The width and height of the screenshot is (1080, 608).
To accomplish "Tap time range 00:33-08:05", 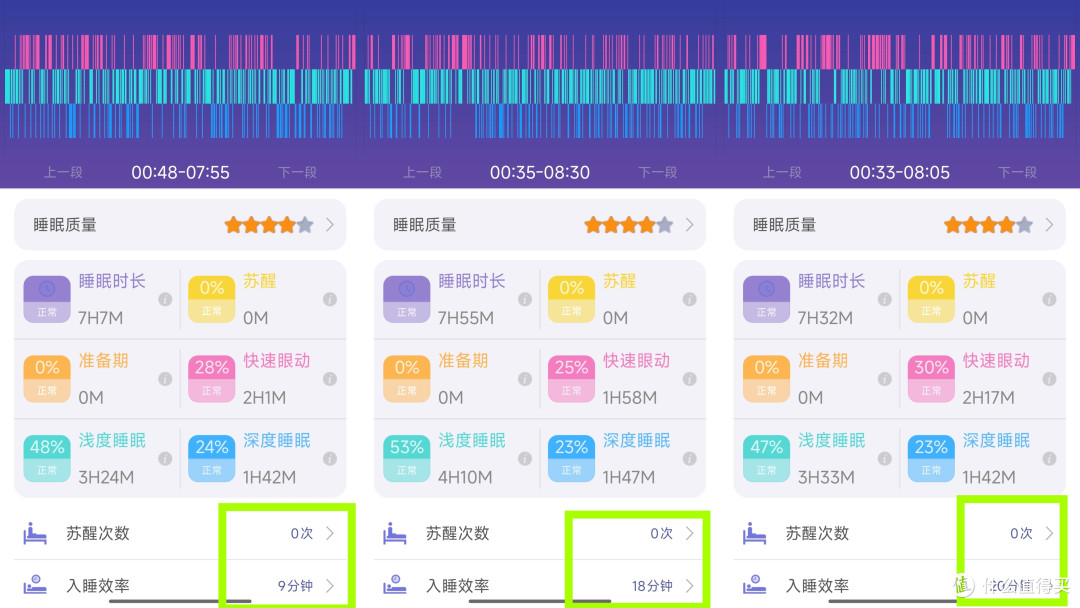I will pos(900,172).
